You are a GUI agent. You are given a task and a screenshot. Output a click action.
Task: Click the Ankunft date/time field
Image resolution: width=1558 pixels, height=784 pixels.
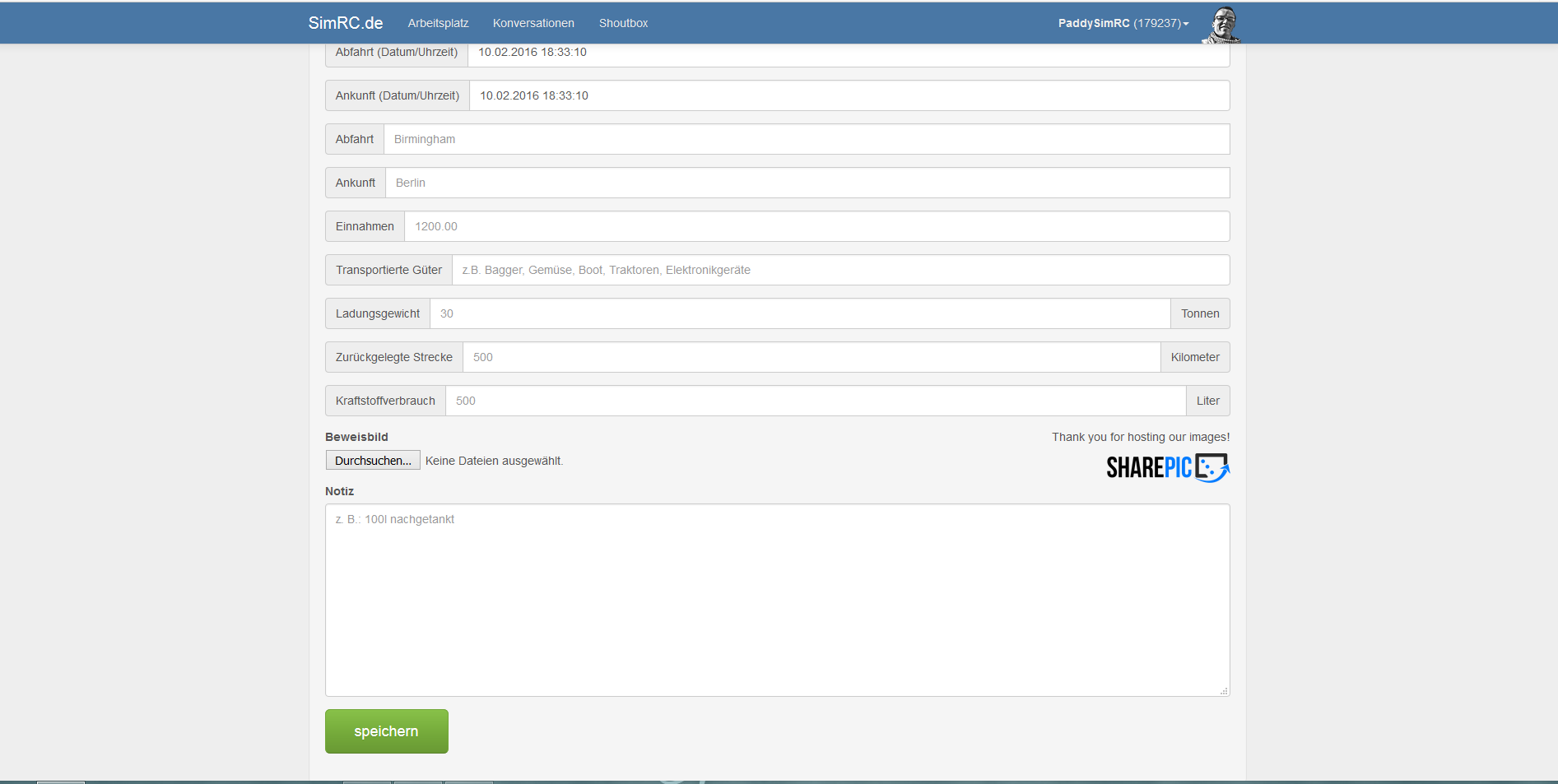(x=849, y=95)
